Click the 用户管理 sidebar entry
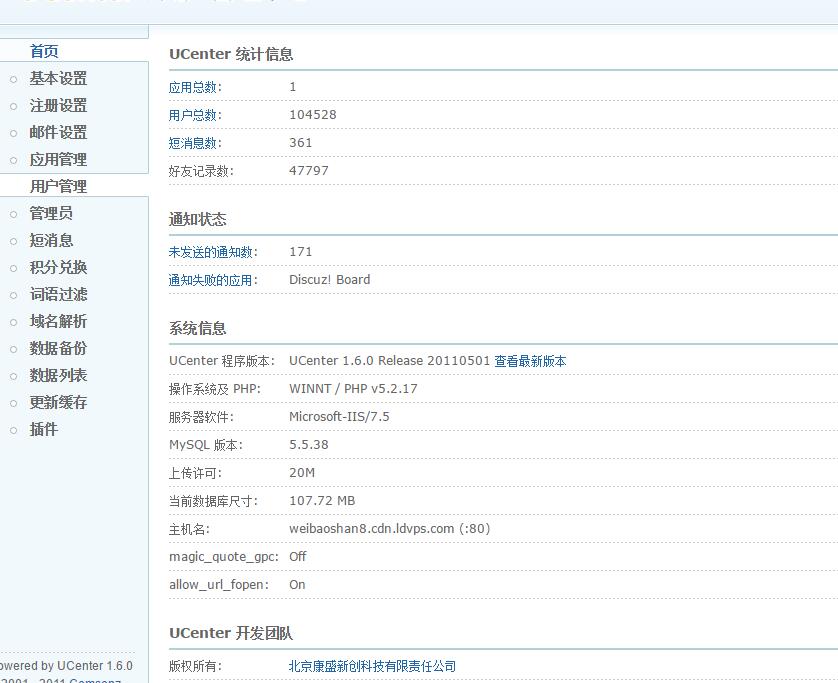838x683 pixels. (x=58, y=187)
